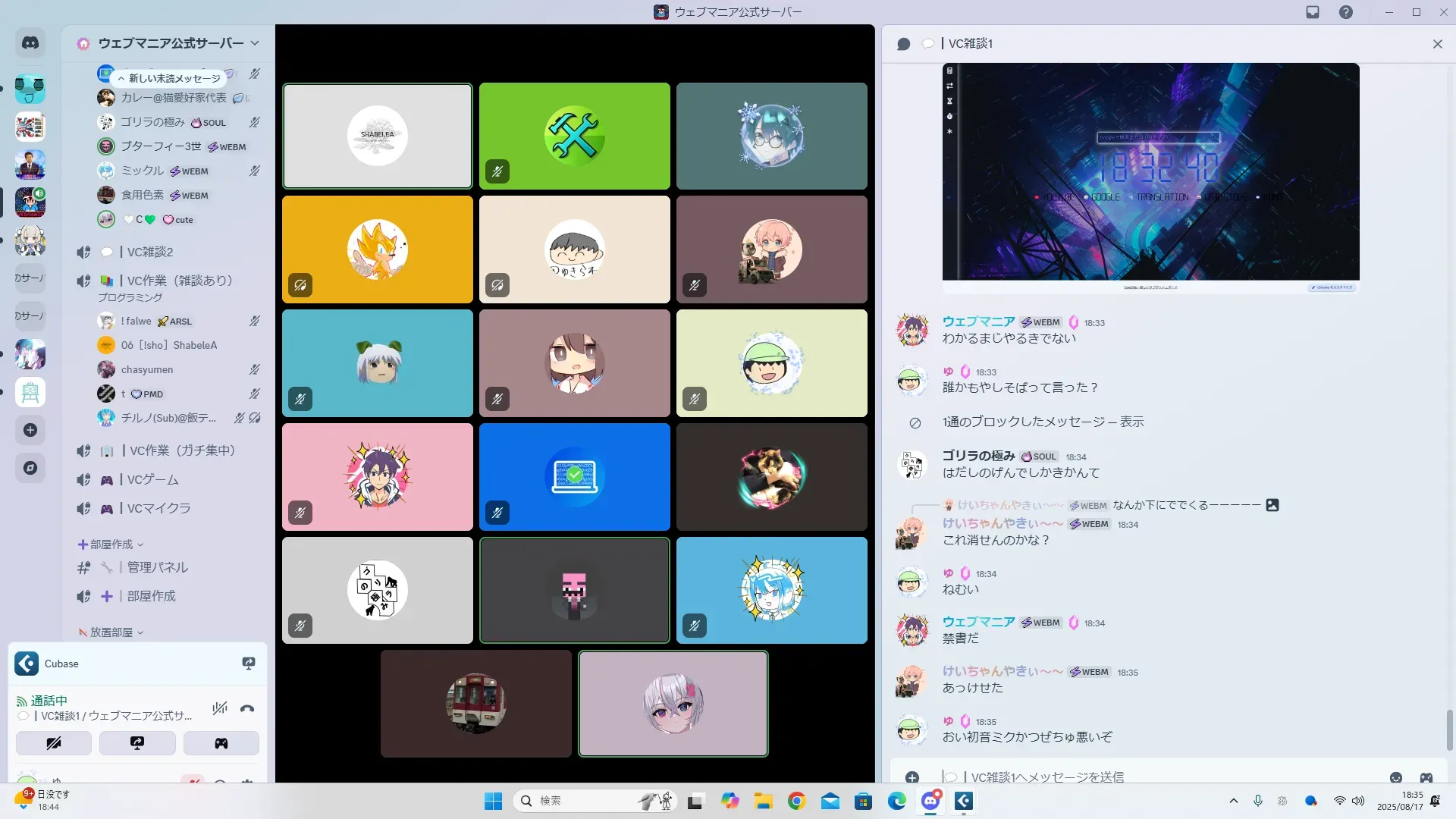Screen dimensions: 1456x819
Task: Stream Cubase using the share icon
Action: point(248,664)
